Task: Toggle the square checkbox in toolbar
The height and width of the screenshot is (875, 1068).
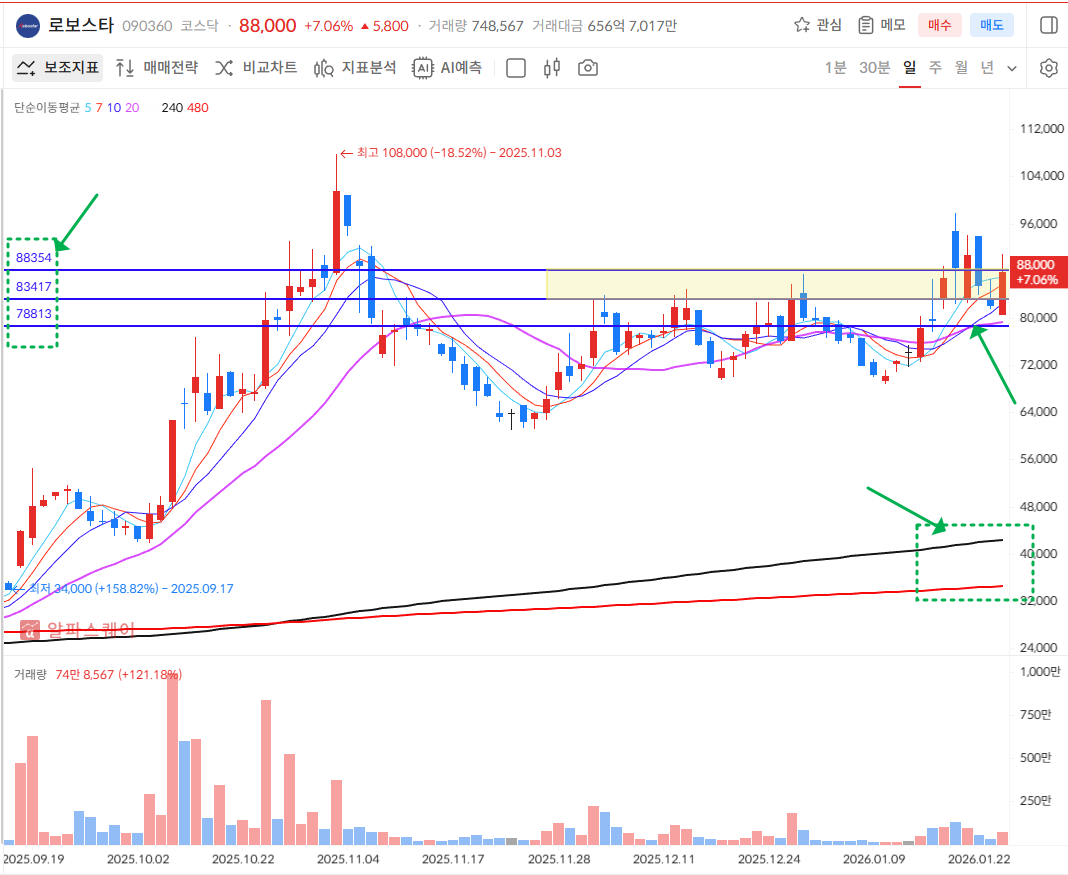Action: coord(516,68)
